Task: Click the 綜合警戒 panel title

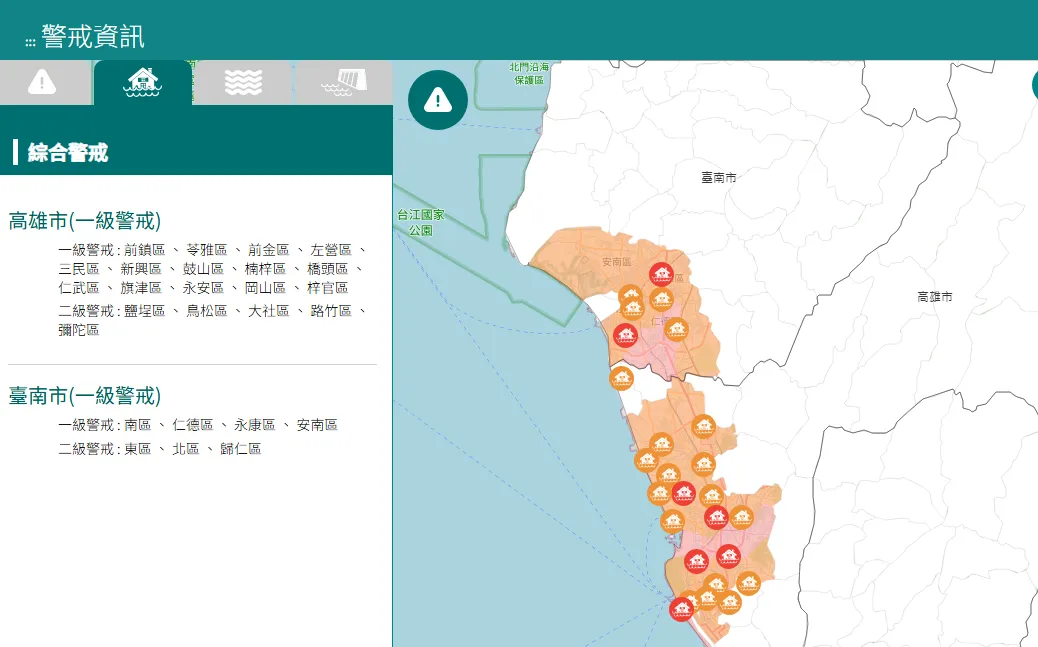Action: tap(68, 153)
